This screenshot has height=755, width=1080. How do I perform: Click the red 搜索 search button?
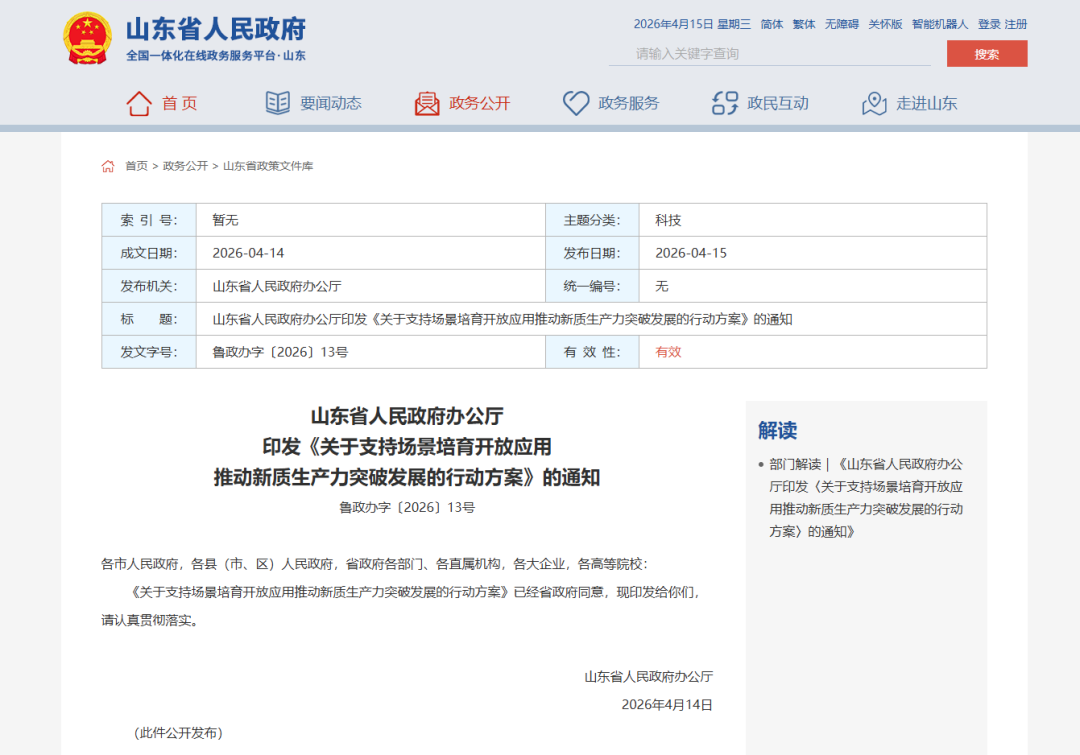pyautogui.click(x=986, y=54)
